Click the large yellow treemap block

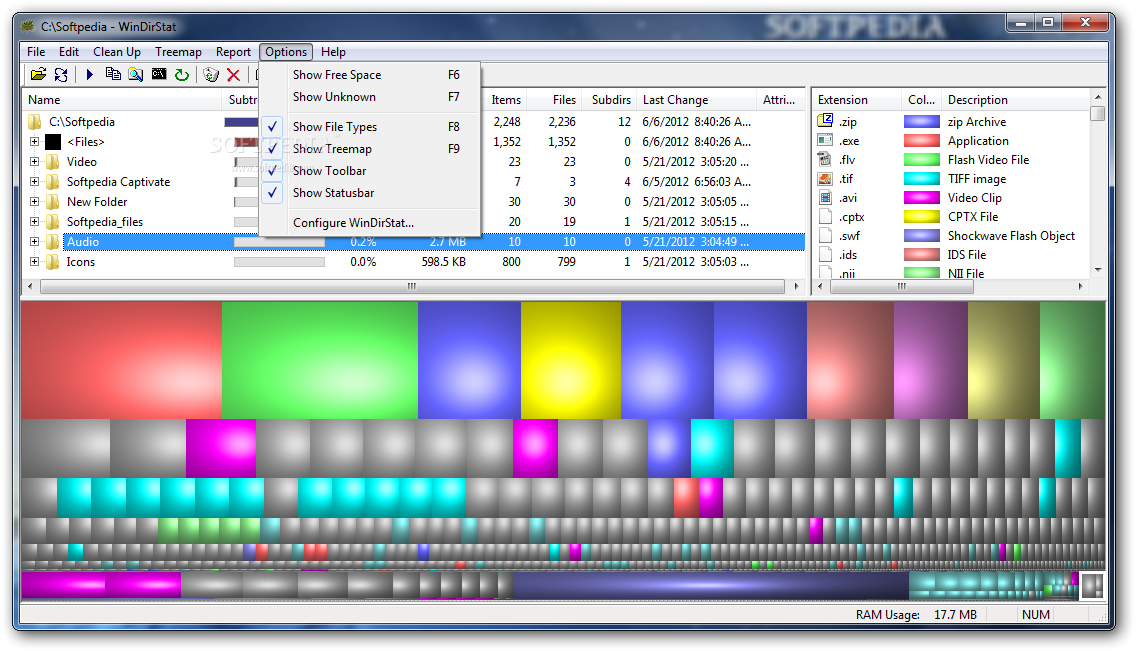coord(571,360)
